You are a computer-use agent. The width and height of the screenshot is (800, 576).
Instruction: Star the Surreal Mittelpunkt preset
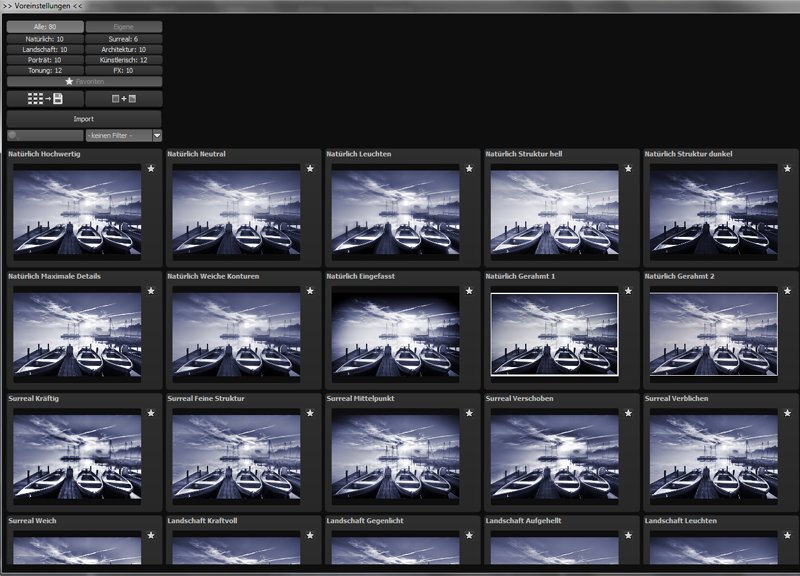pyautogui.click(x=469, y=414)
